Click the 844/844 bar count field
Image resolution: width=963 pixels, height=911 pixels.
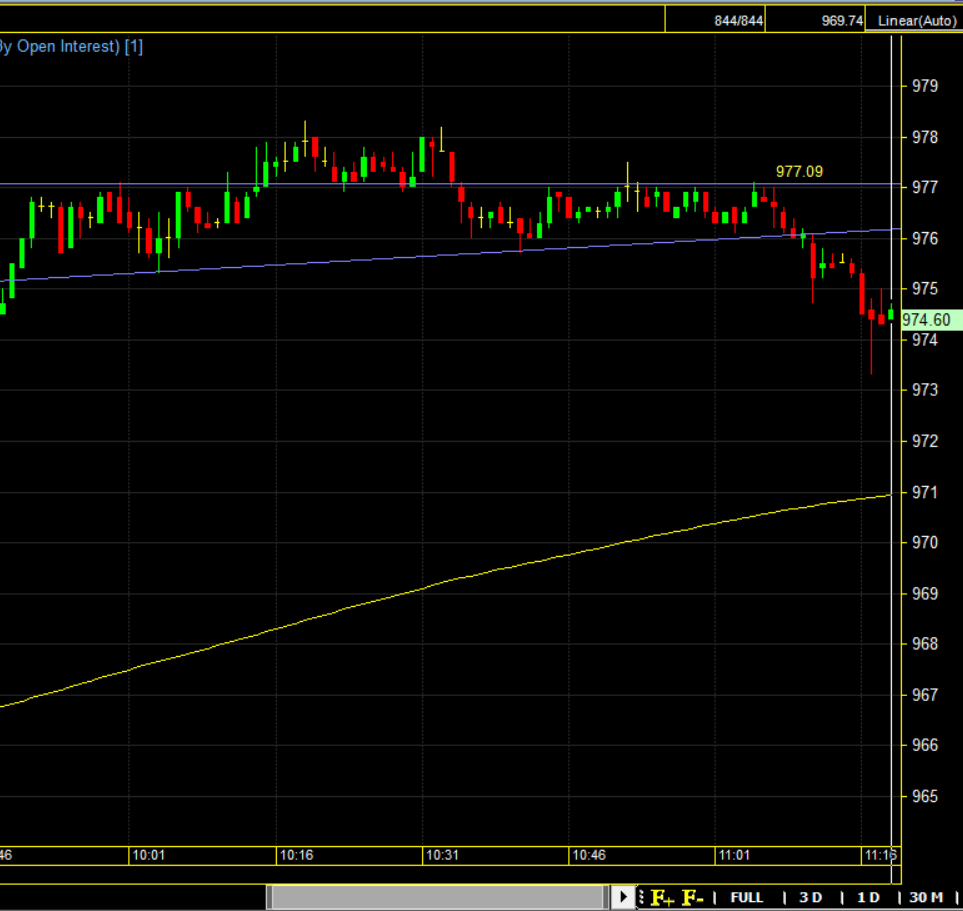(x=715, y=20)
